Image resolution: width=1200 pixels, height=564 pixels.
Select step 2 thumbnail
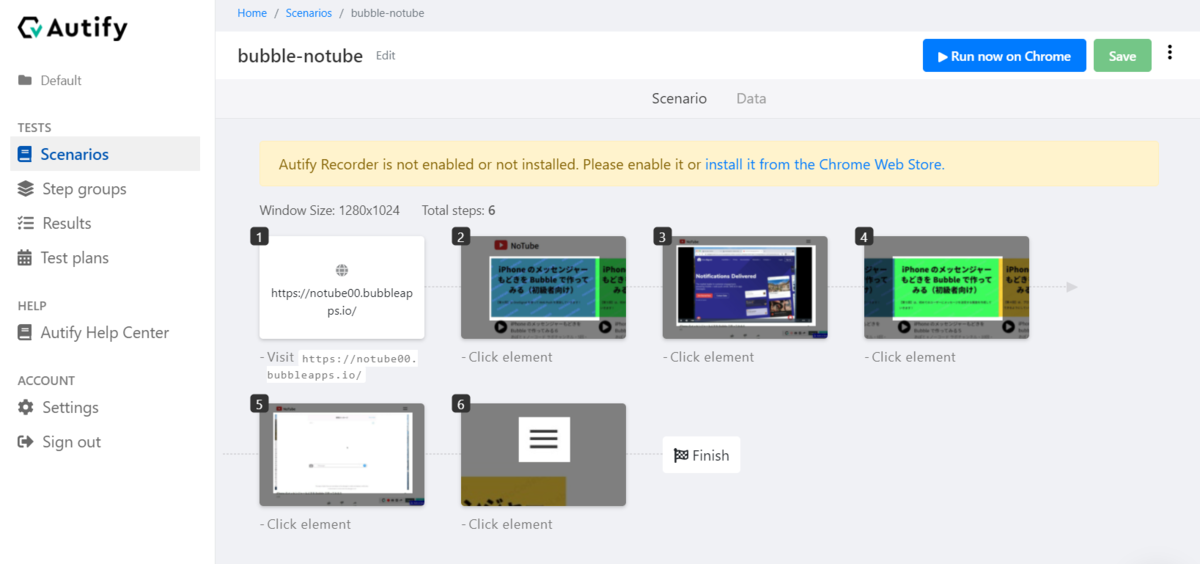point(543,287)
